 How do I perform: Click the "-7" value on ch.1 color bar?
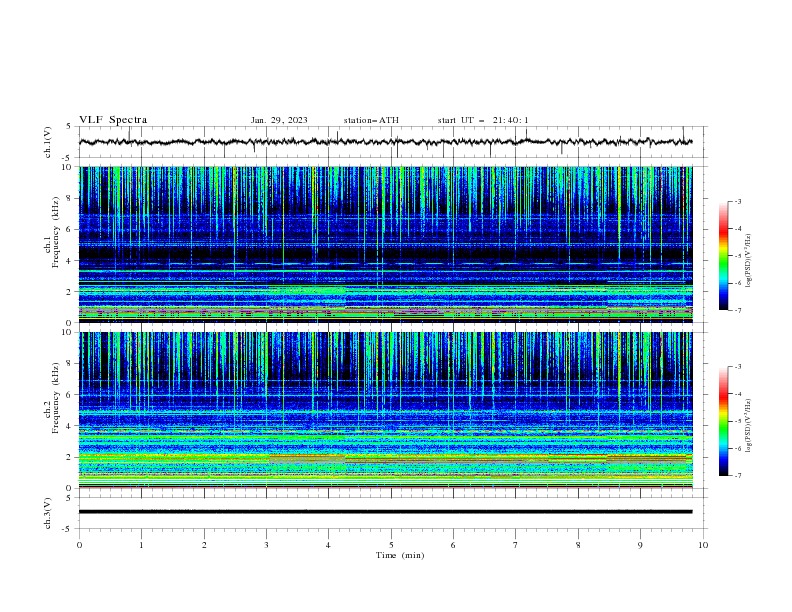(738, 310)
